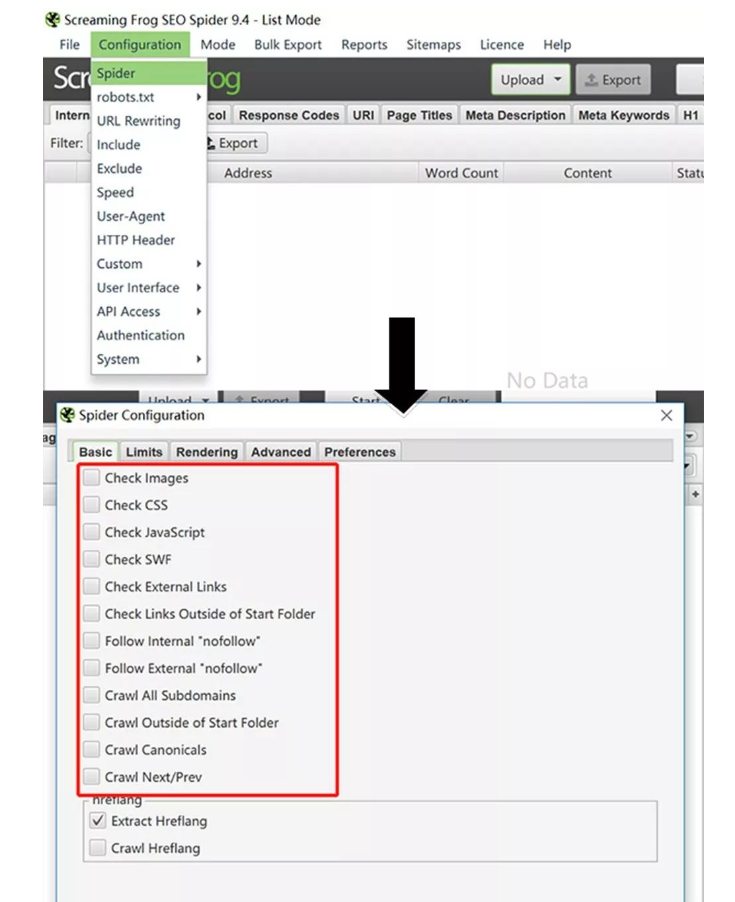Enable Check CSS checkbox
The image size is (735, 902).
click(x=91, y=505)
